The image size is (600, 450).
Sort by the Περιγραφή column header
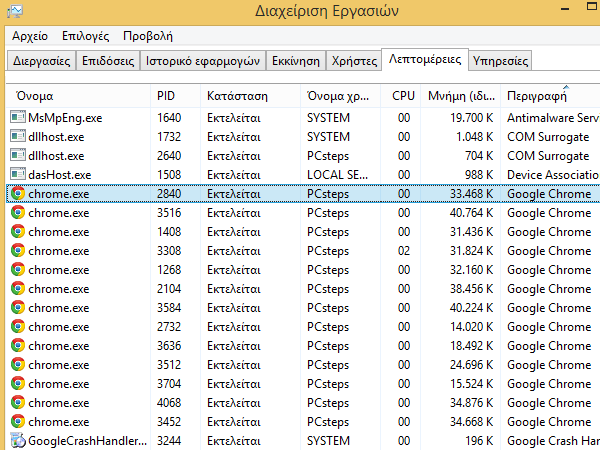[x=550, y=96]
